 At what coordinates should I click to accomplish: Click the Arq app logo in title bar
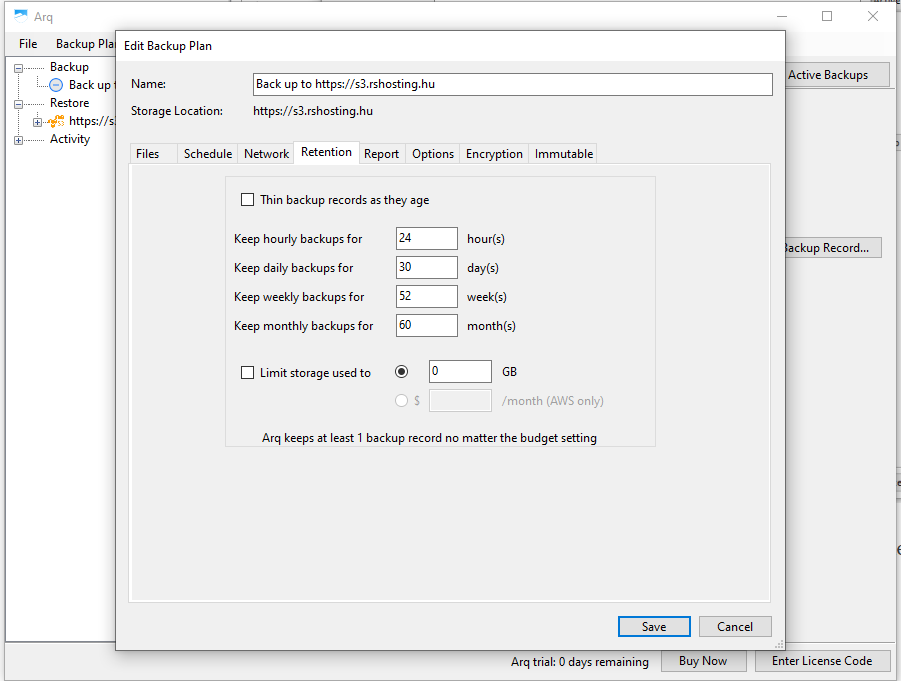click(21, 16)
